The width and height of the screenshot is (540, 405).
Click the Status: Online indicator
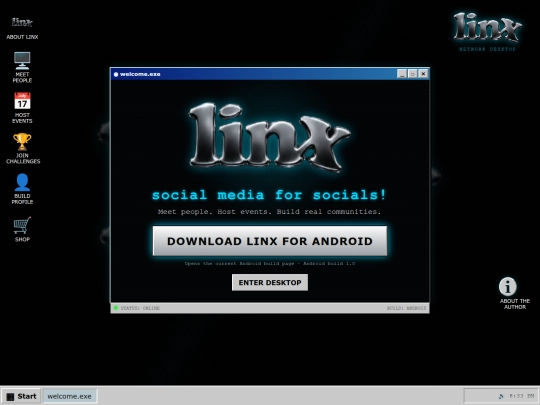(137, 308)
